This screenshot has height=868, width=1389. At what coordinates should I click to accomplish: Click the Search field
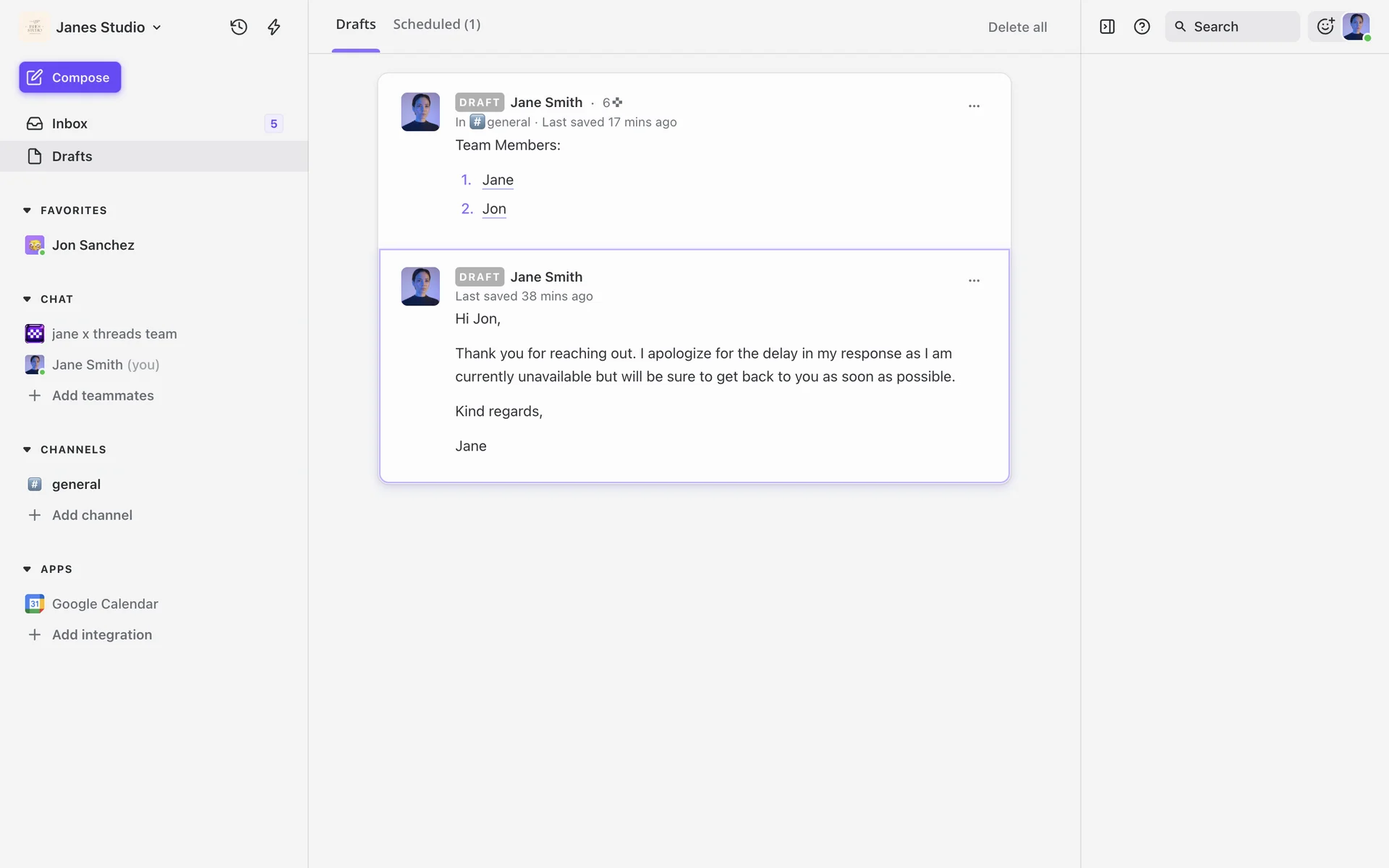(x=1232, y=27)
